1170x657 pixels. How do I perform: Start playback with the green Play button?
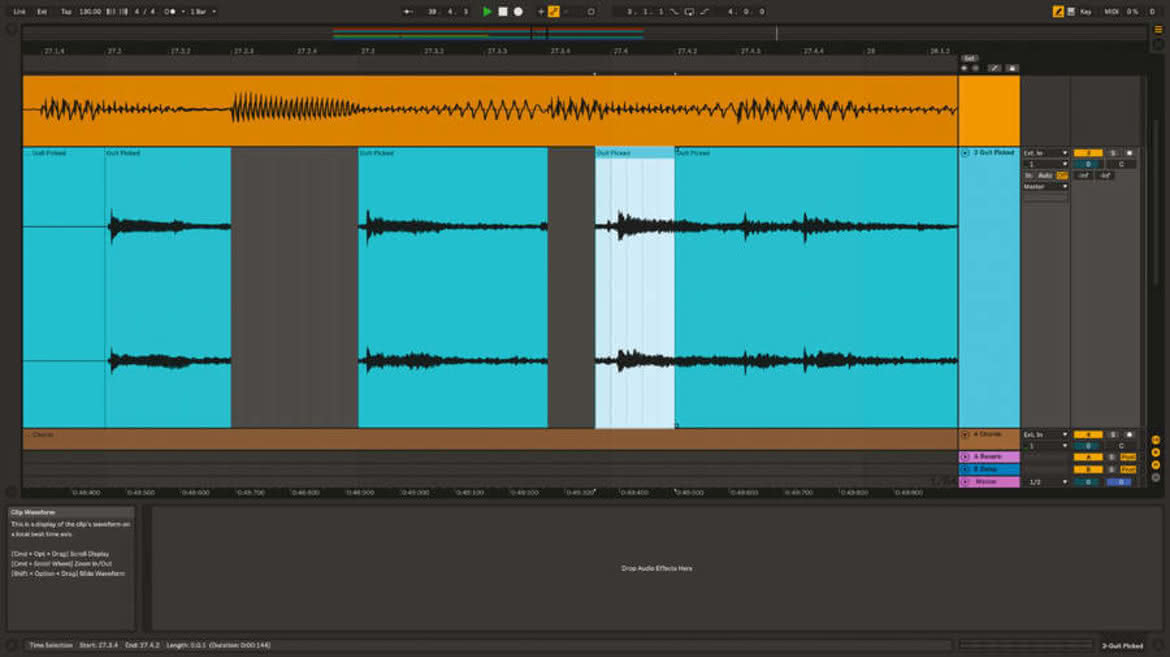click(x=487, y=11)
